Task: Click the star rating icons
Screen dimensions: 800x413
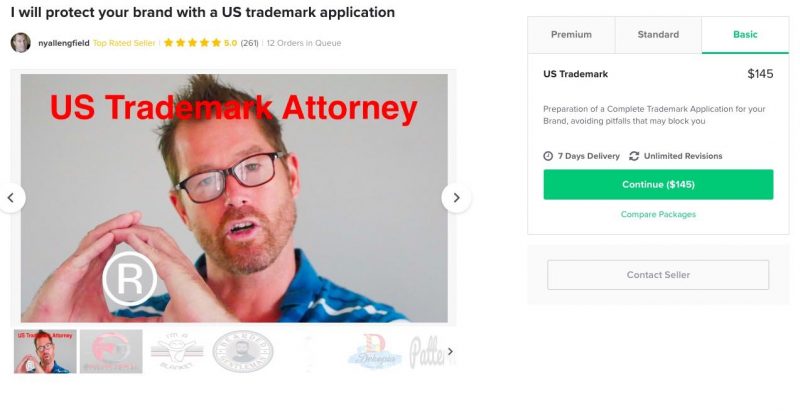Action: tap(192, 43)
